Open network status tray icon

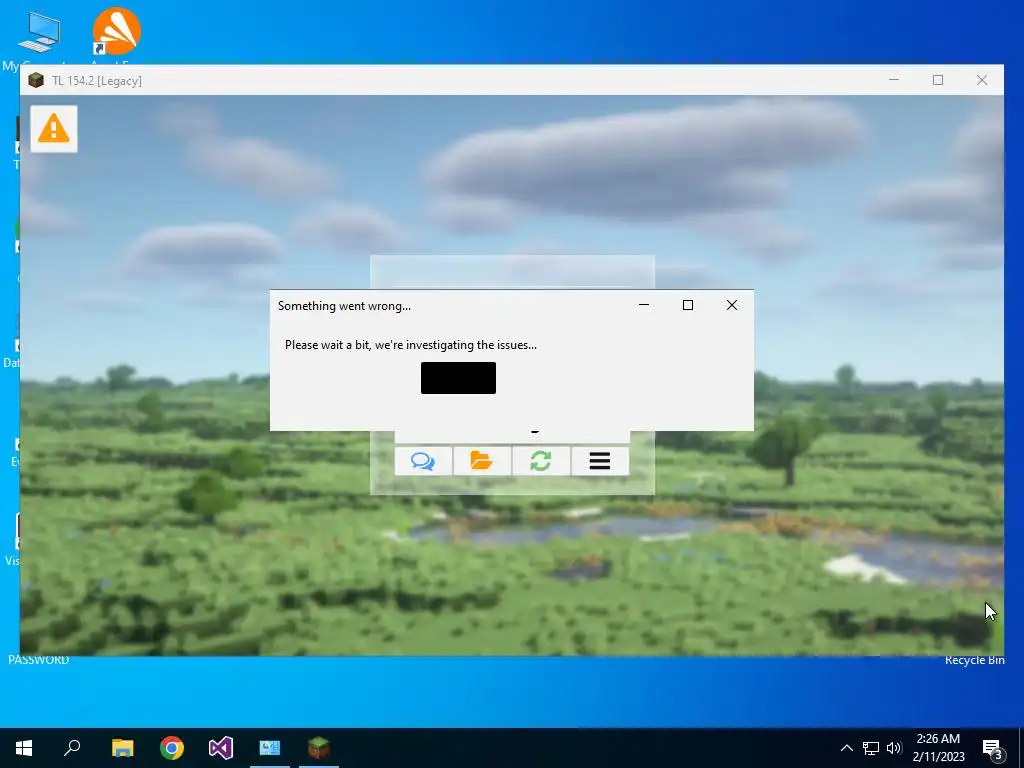[x=871, y=748]
